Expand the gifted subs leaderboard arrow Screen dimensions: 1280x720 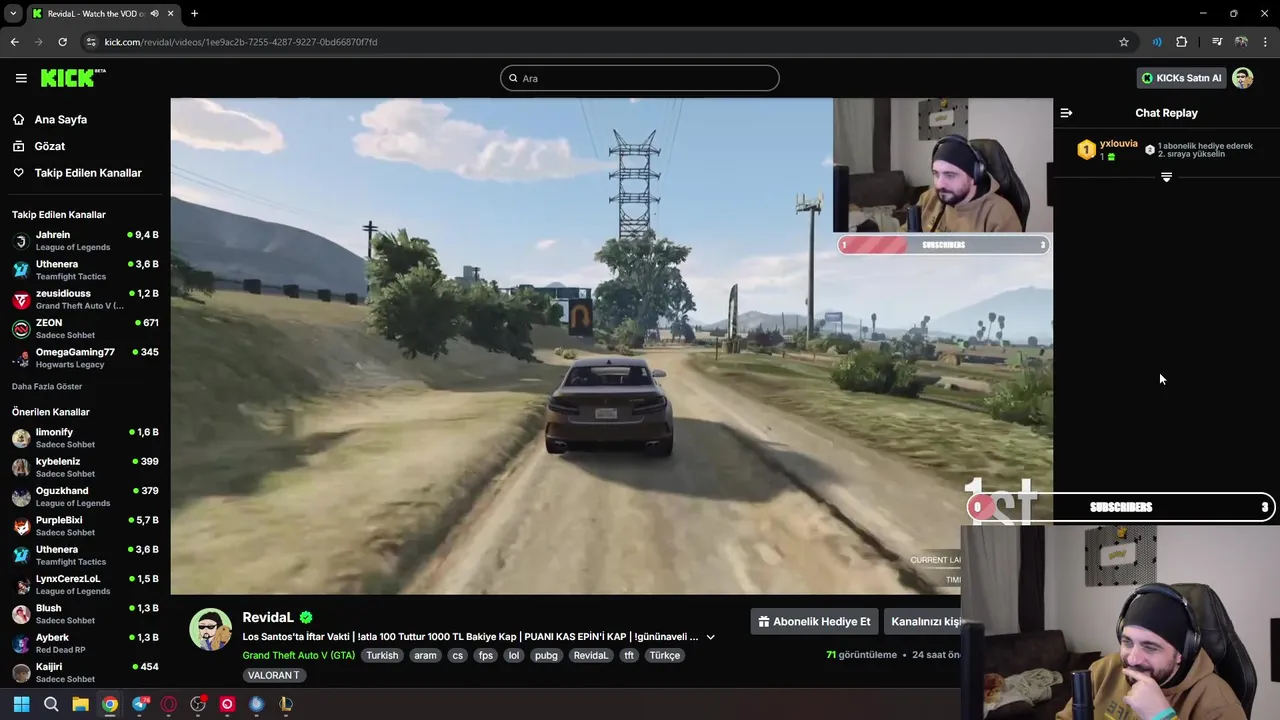[x=1166, y=177]
